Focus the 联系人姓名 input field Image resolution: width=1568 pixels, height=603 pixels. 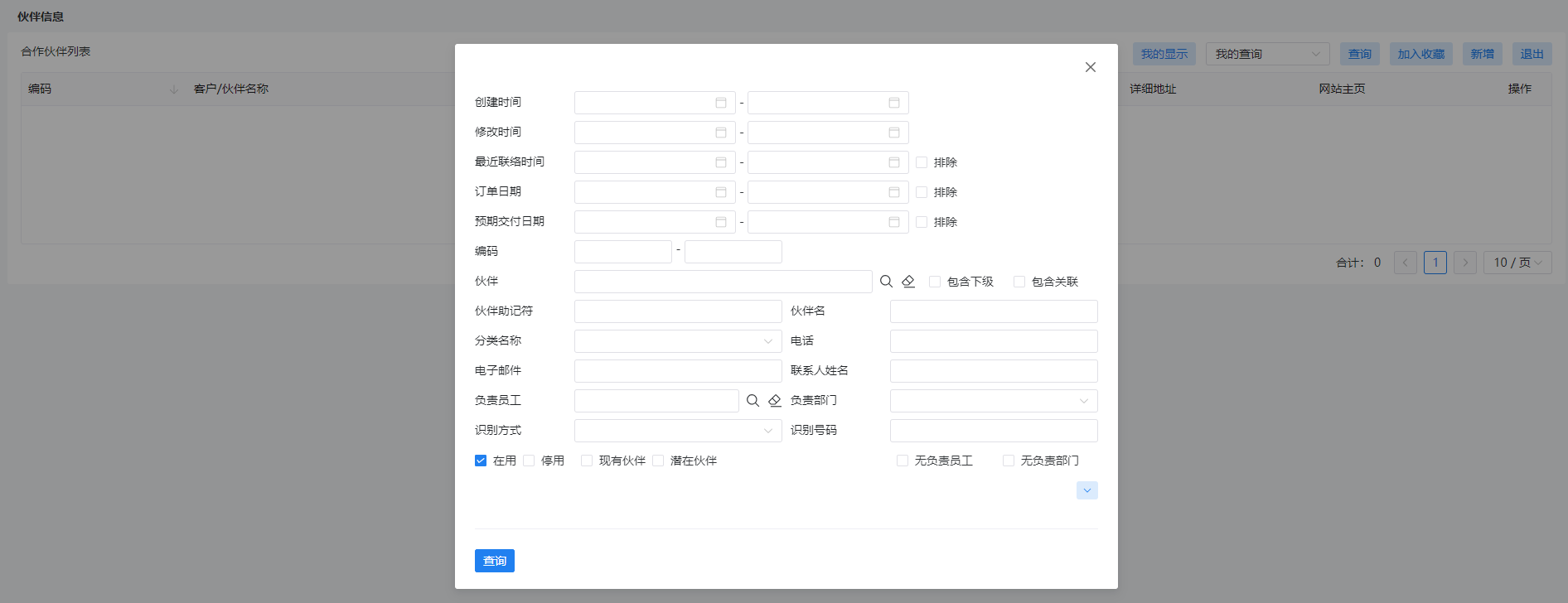coord(994,371)
